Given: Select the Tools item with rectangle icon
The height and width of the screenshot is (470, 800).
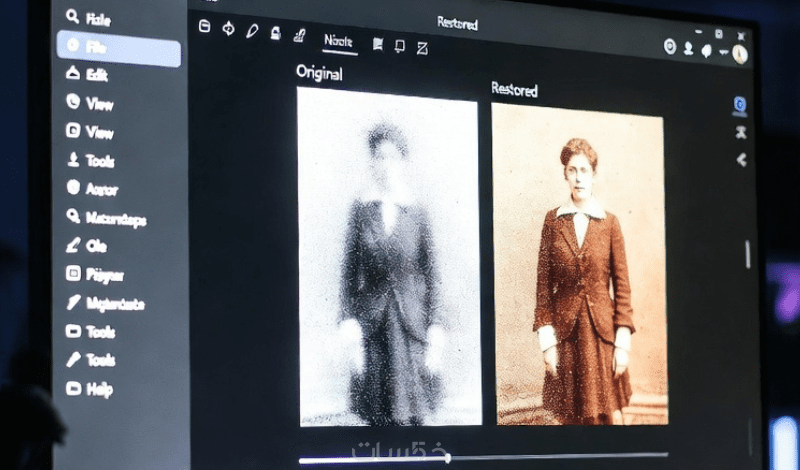Looking at the screenshot, I should 91,332.
